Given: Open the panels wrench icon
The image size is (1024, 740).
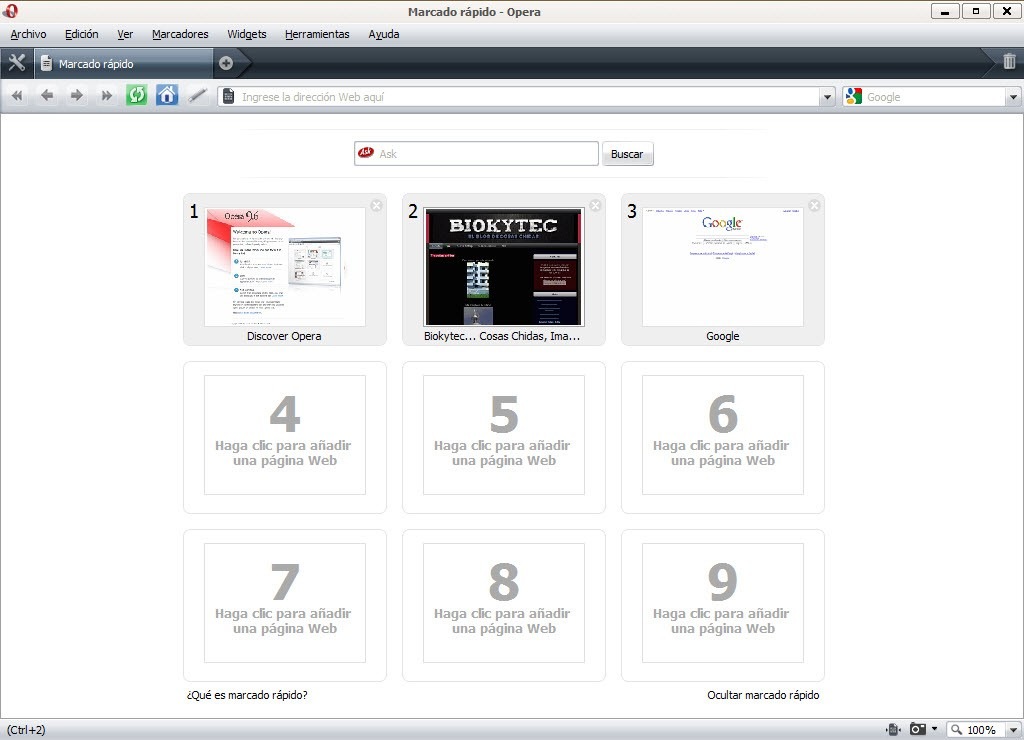Looking at the screenshot, I should pyautogui.click(x=17, y=63).
